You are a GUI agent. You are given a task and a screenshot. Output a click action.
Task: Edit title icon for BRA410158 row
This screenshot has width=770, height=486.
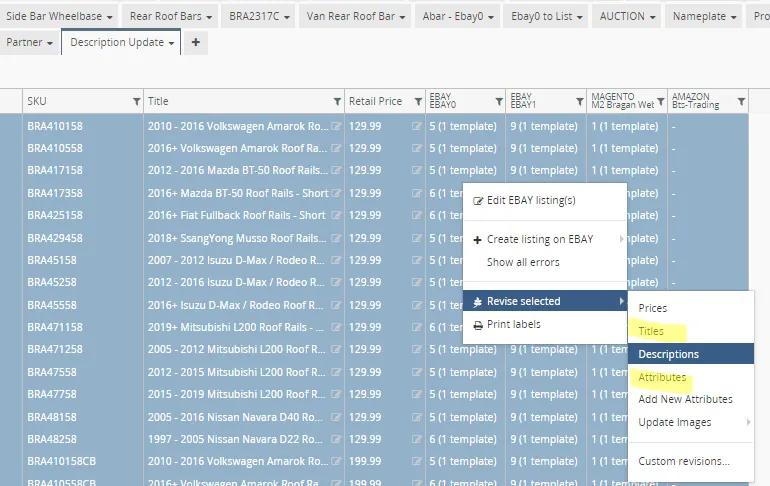click(x=336, y=126)
